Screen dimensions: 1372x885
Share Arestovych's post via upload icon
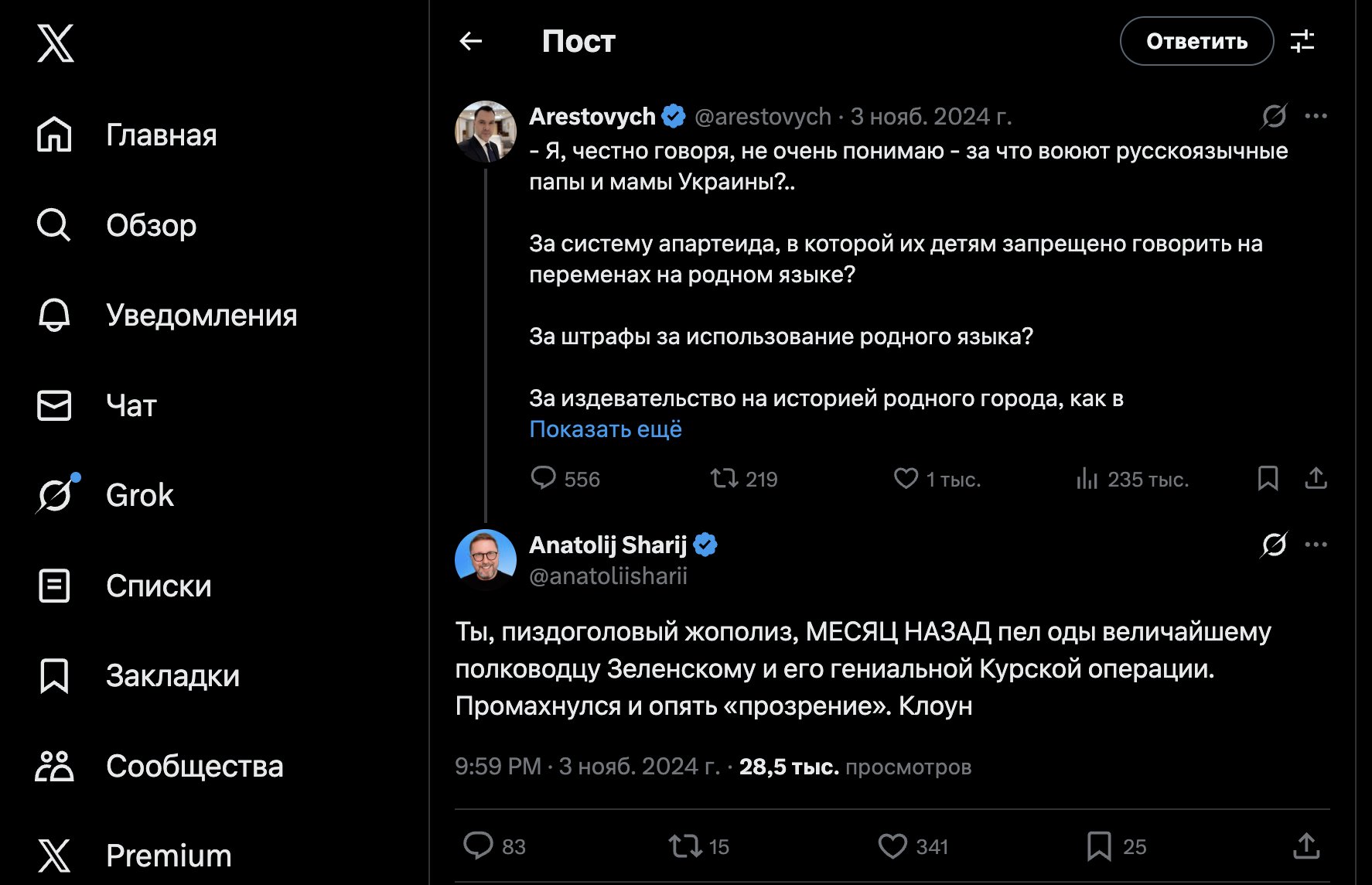(1316, 479)
